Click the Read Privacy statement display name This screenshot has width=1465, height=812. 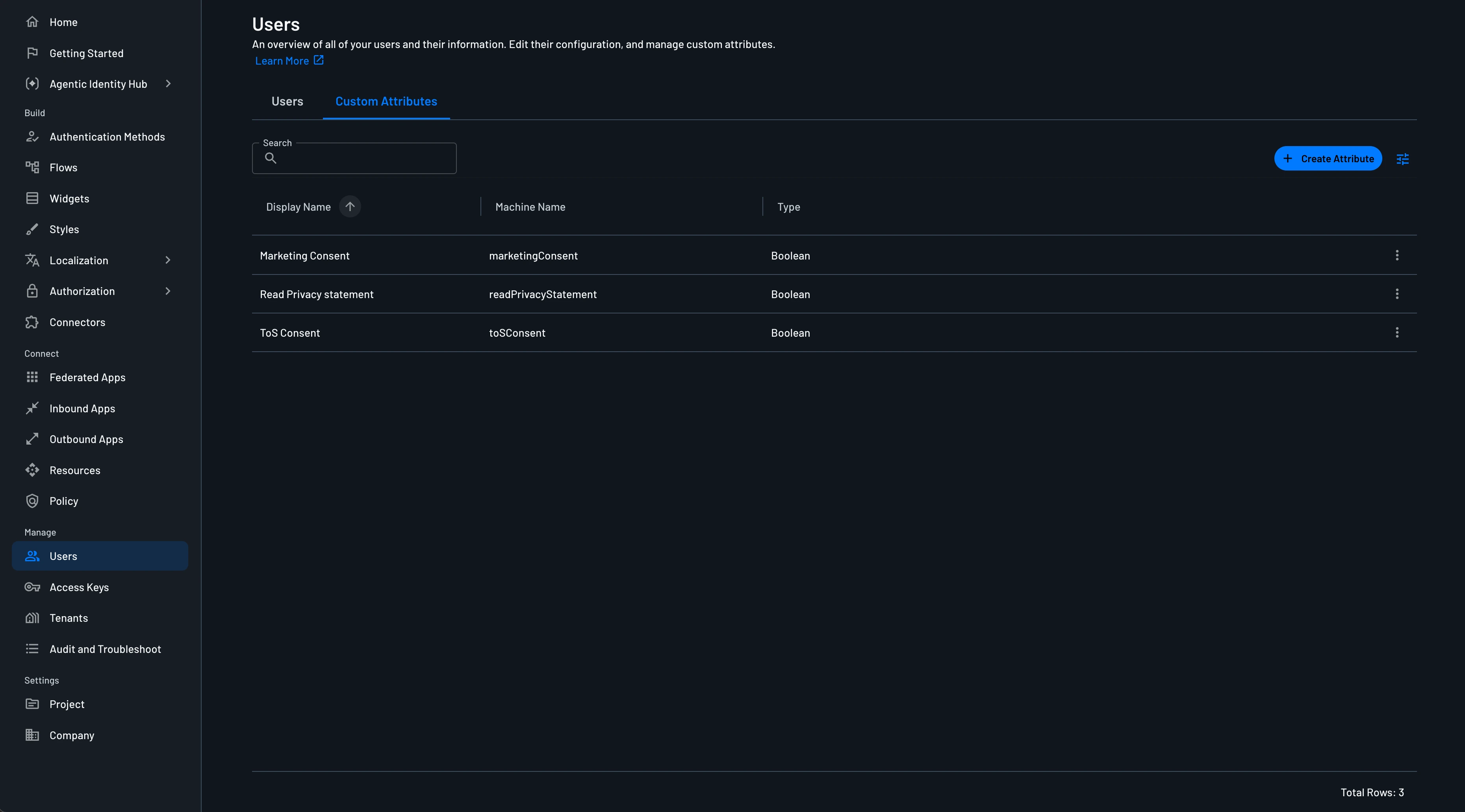pos(316,295)
